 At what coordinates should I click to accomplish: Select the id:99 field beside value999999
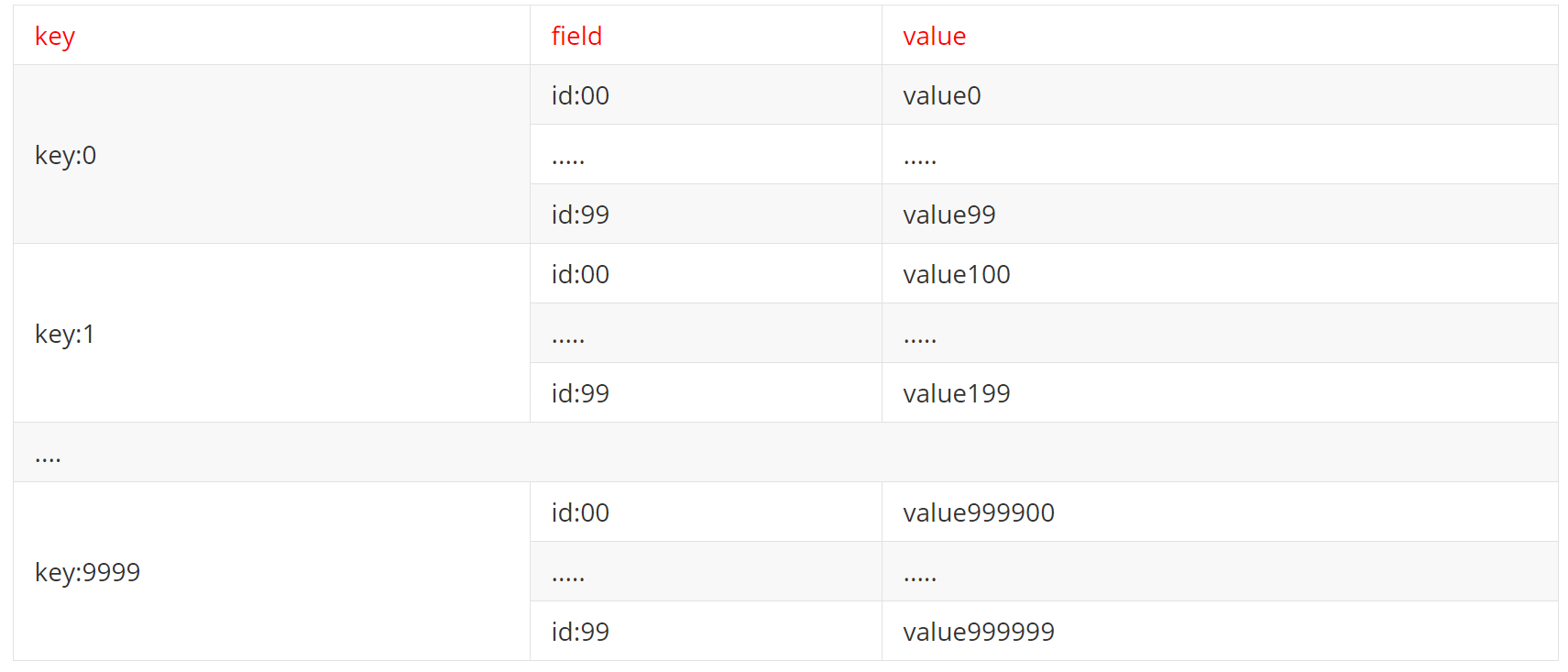580,632
